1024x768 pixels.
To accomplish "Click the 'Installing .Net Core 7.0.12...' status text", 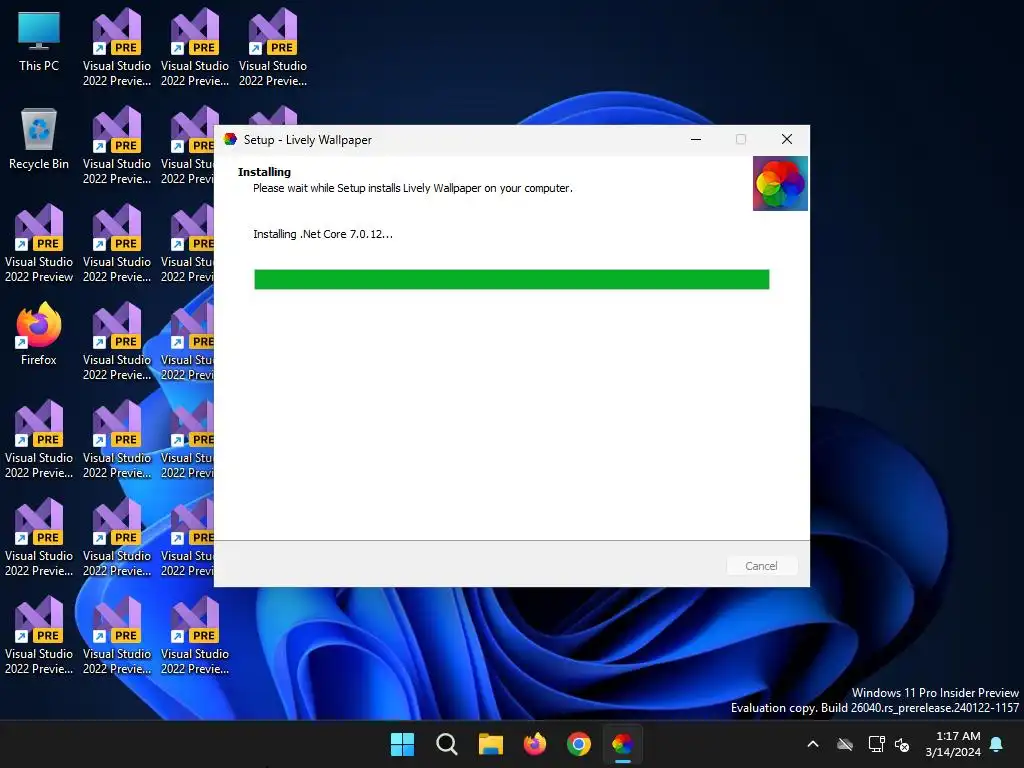I will click(x=323, y=234).
